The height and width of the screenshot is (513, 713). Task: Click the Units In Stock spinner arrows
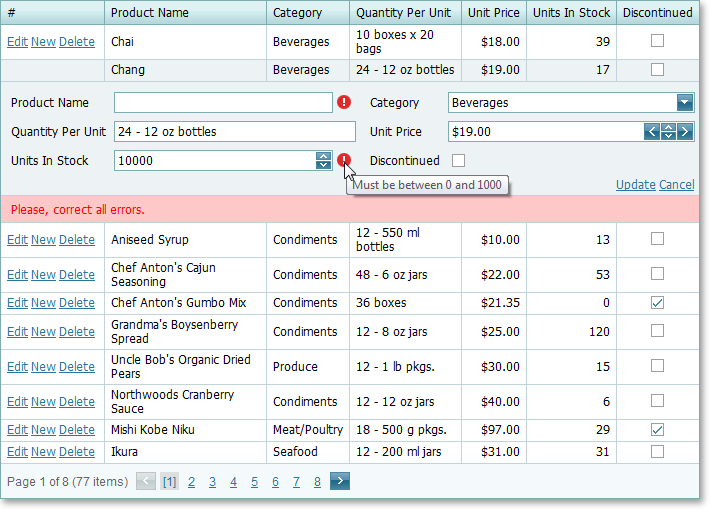323,161
